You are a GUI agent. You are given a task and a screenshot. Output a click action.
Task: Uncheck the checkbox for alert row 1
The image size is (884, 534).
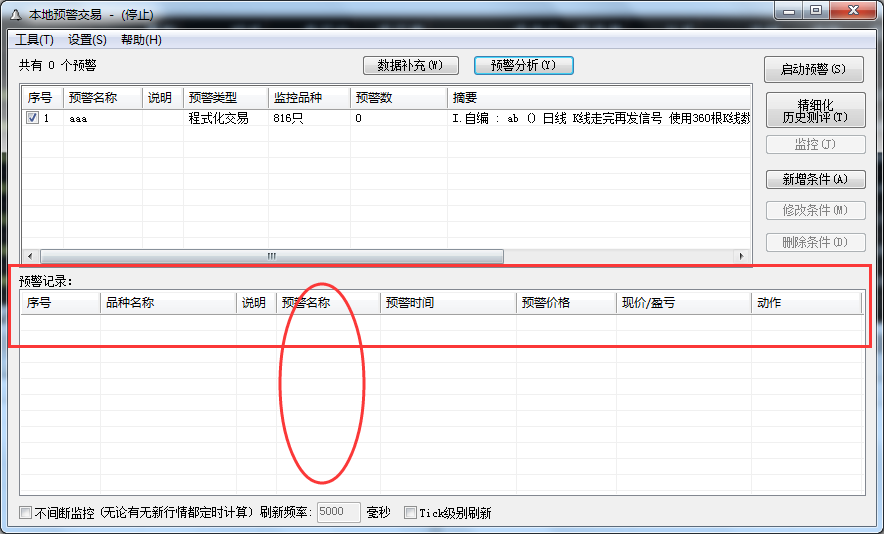coord(33,118)
